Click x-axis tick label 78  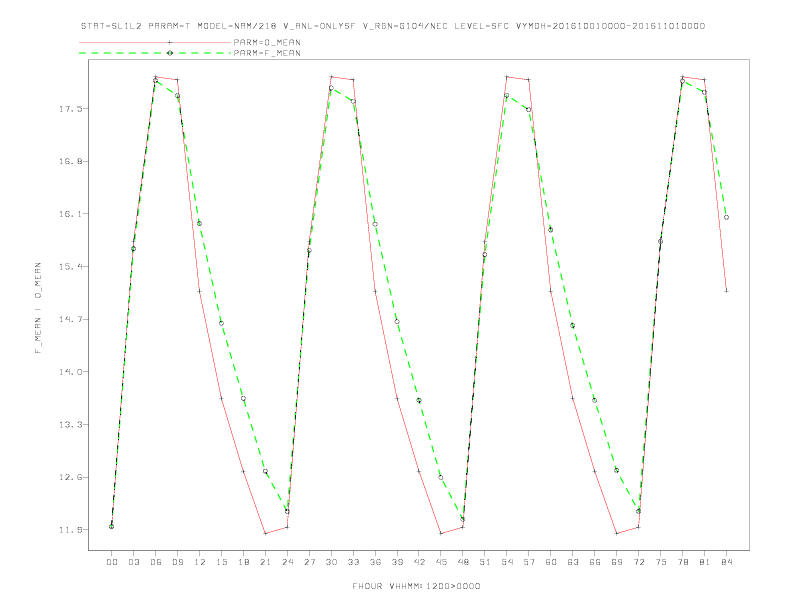coord(682,562)
